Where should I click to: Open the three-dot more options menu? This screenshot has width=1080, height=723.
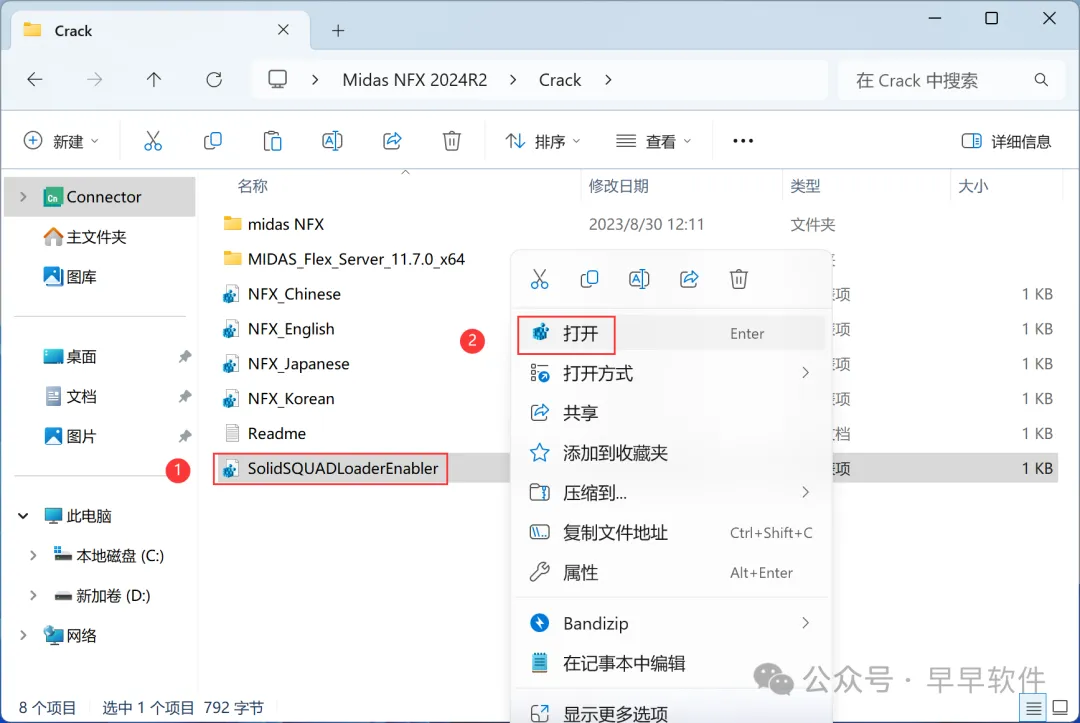point(742,141)
